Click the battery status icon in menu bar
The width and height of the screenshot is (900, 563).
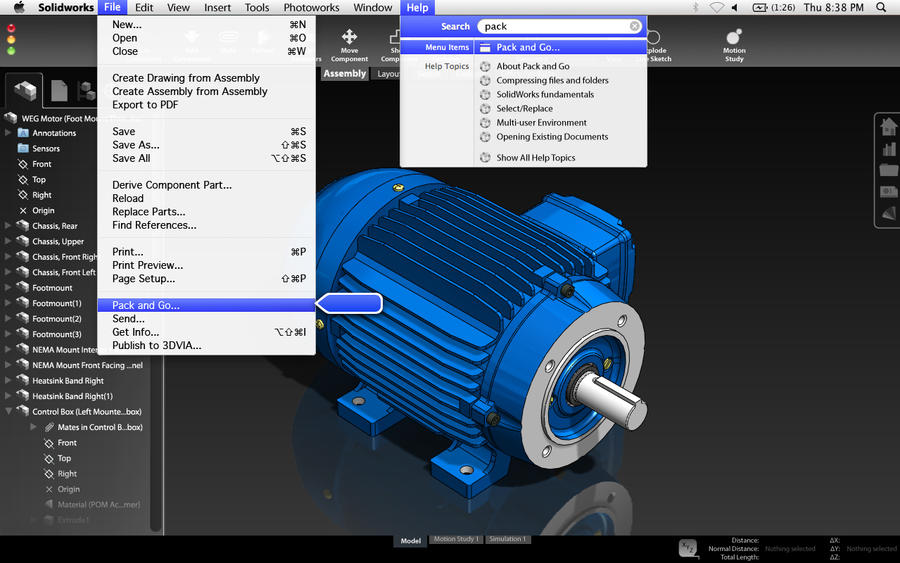pyautogui.click(x=759, y=7)
